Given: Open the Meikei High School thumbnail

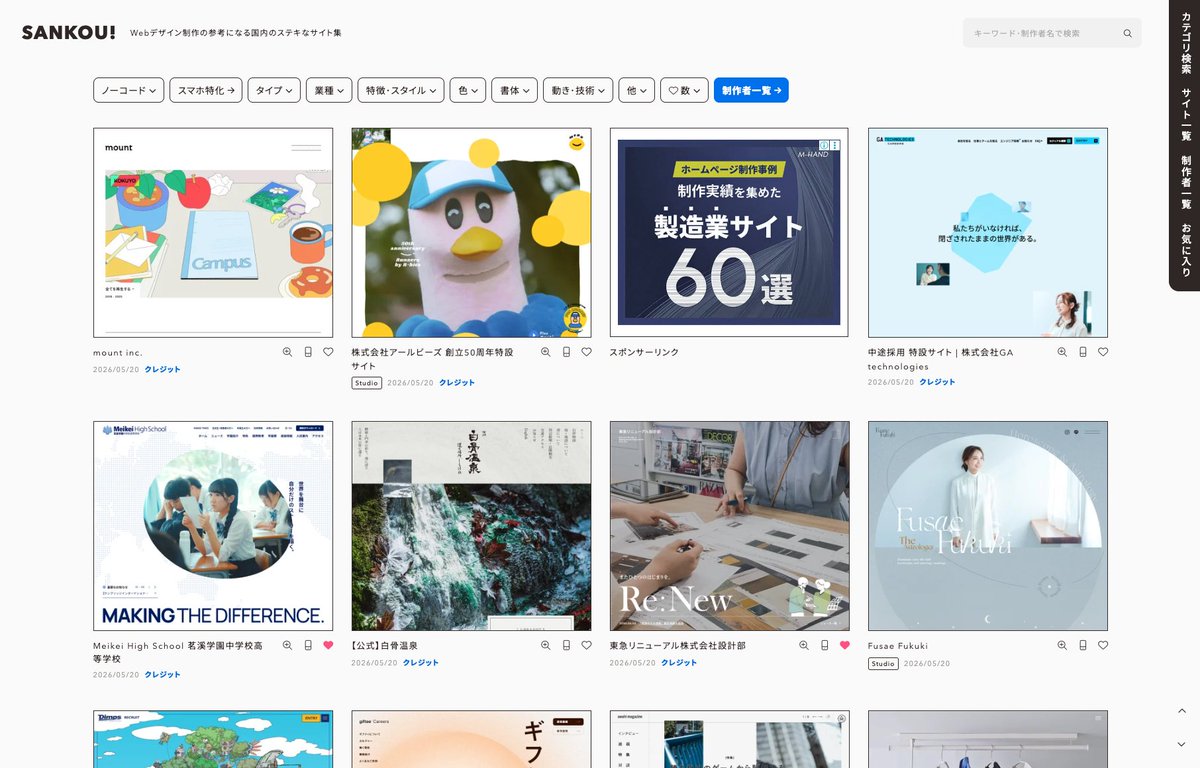Looking at the screenshot, I should [213, 526].
